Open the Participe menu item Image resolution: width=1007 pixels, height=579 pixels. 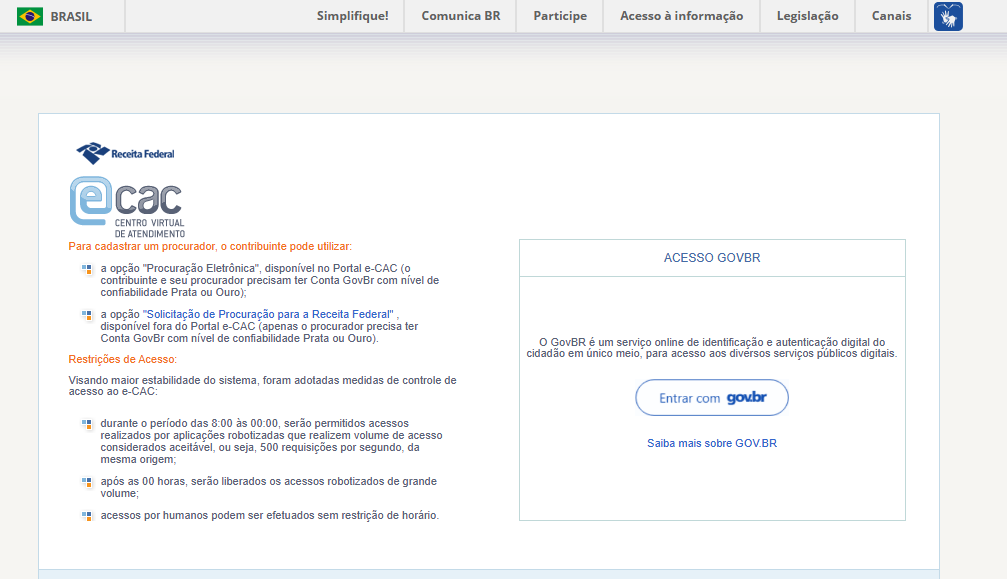[560, 16]
